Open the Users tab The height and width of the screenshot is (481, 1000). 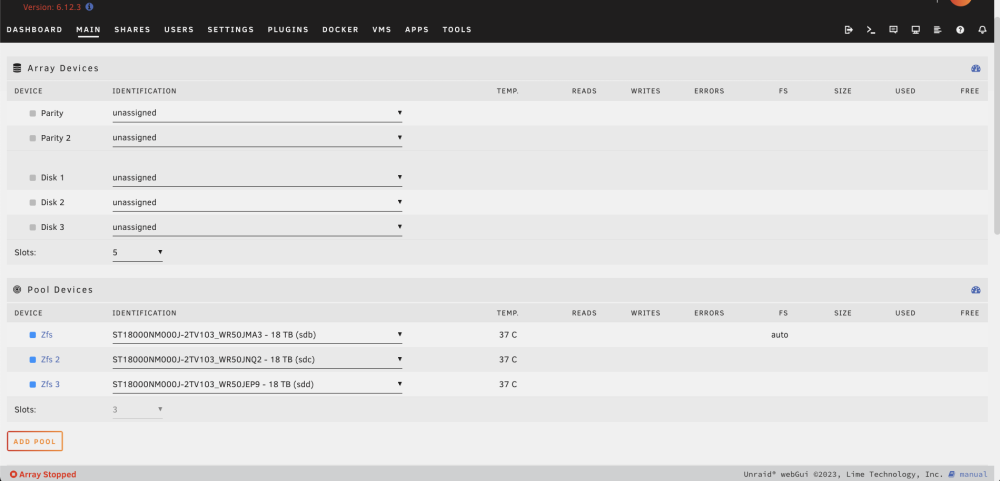pyautogui.click(x=179, y=29)
